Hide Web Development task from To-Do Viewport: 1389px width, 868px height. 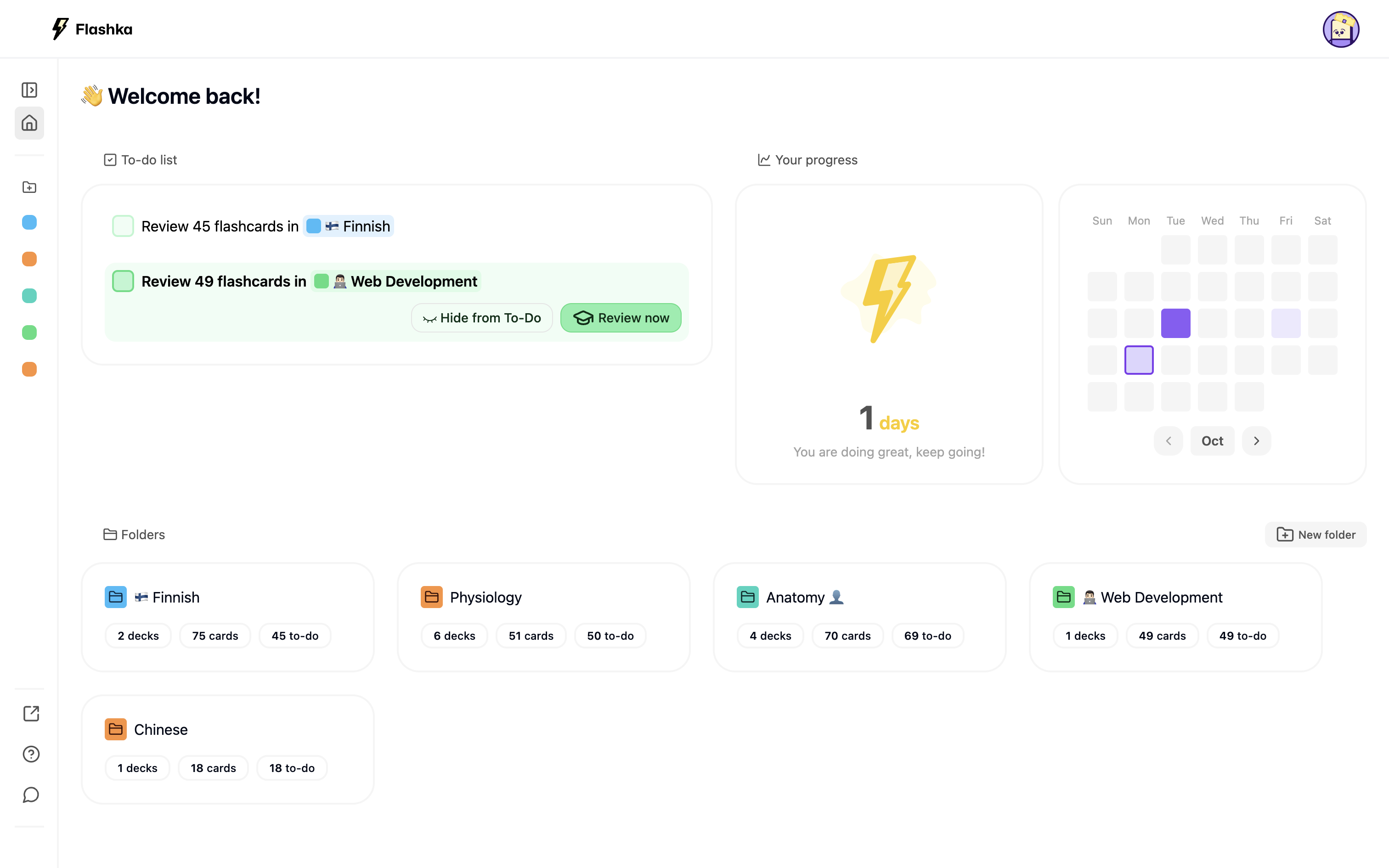pyautogui.click(x=481, y=318)
